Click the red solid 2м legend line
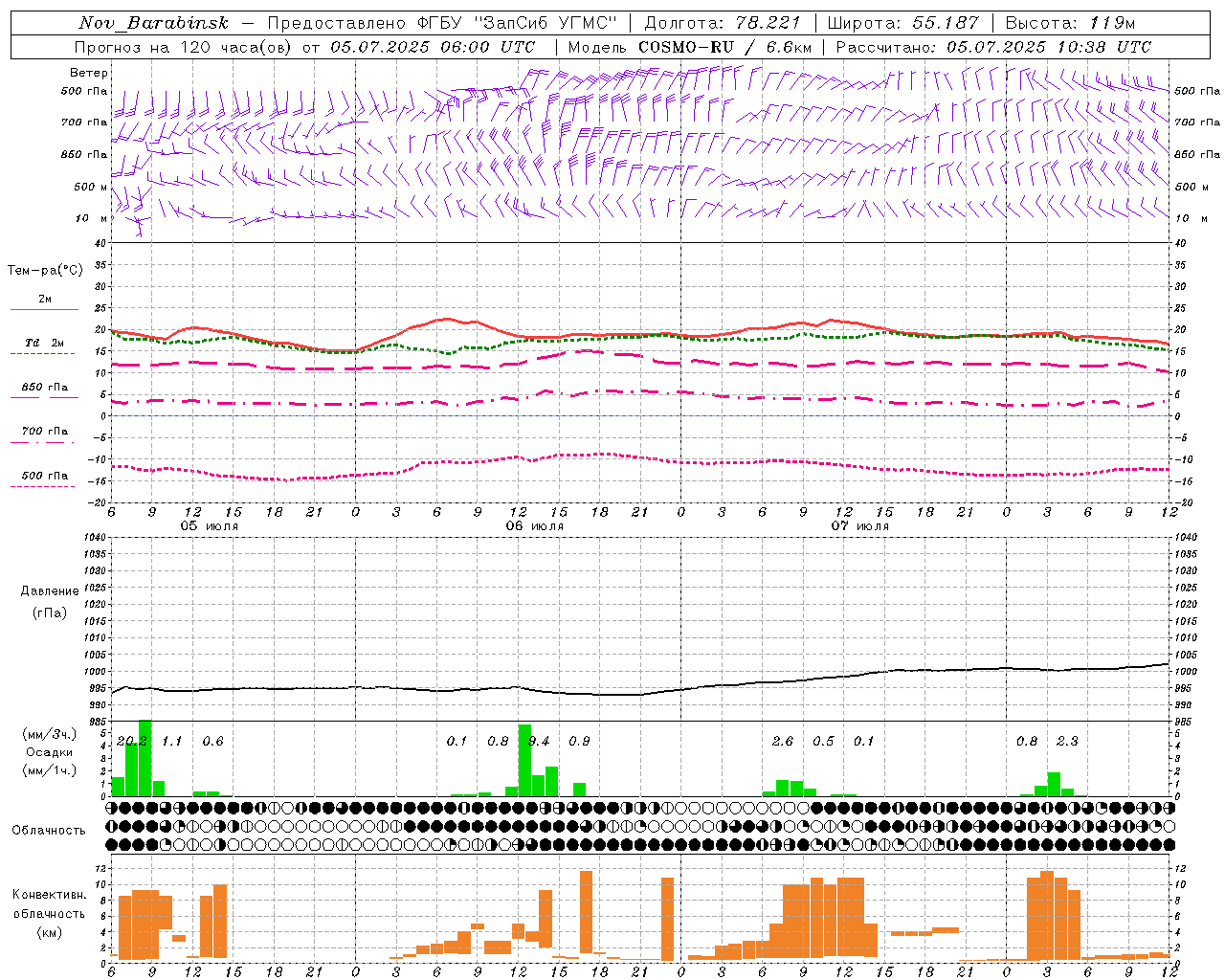 (44, 310)
